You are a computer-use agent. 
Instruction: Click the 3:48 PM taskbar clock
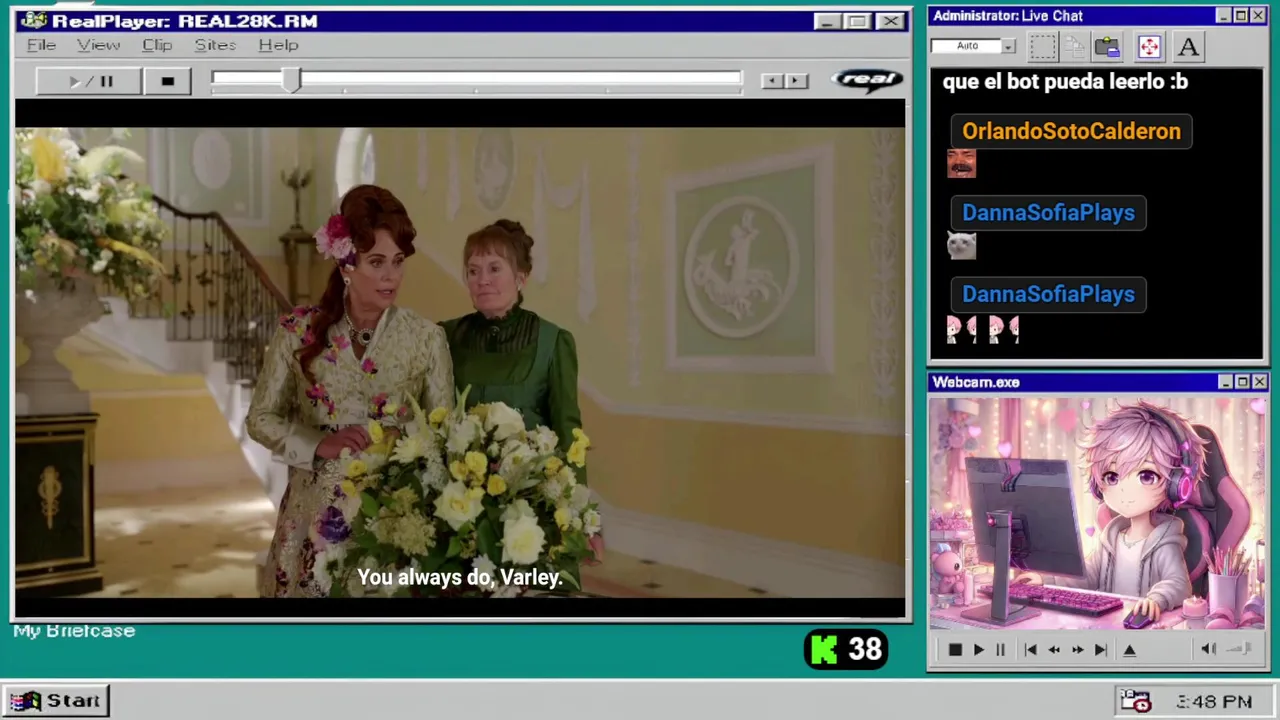(x=1214, y=702)
